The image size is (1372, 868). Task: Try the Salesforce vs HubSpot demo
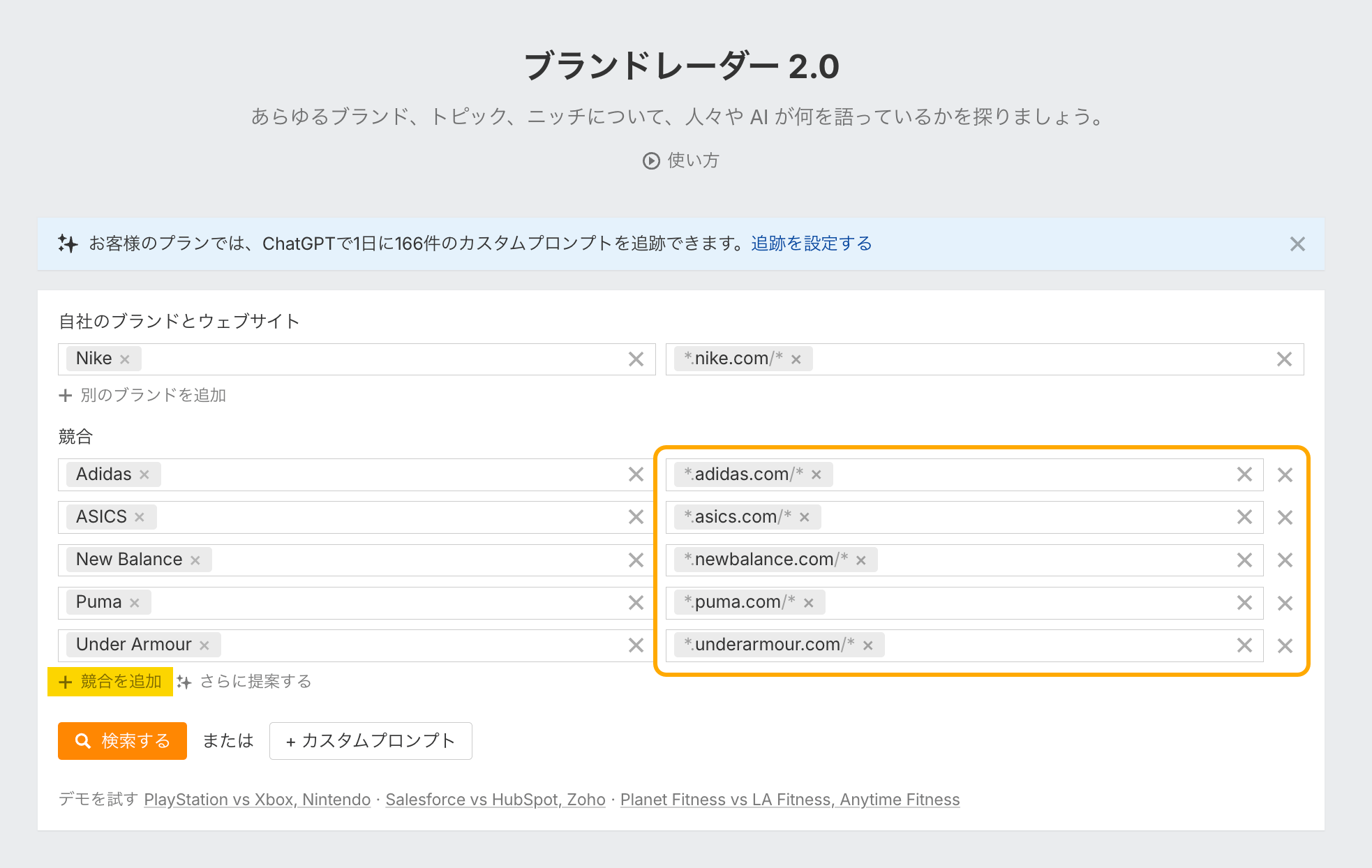point(495,800)
